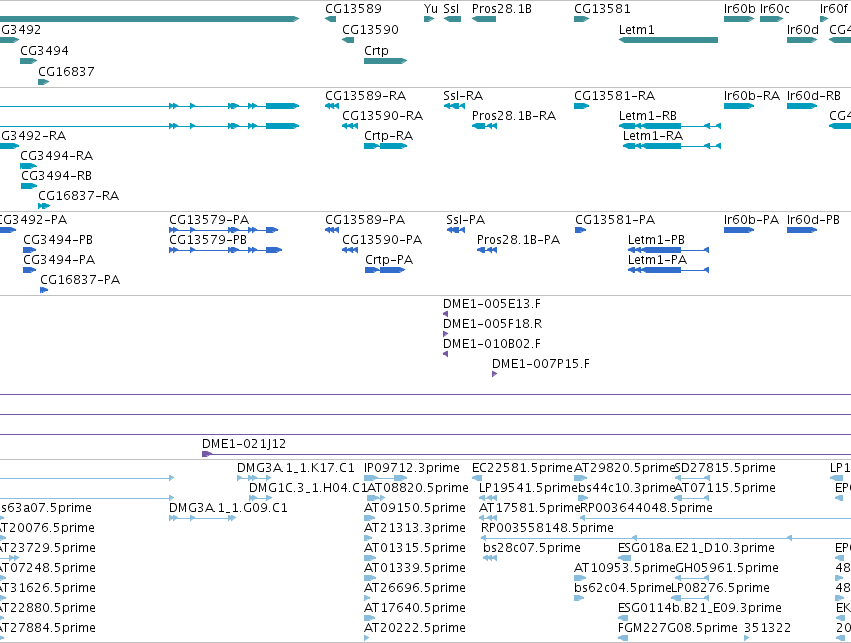Click the Letm1 gene label

(637, 30)
